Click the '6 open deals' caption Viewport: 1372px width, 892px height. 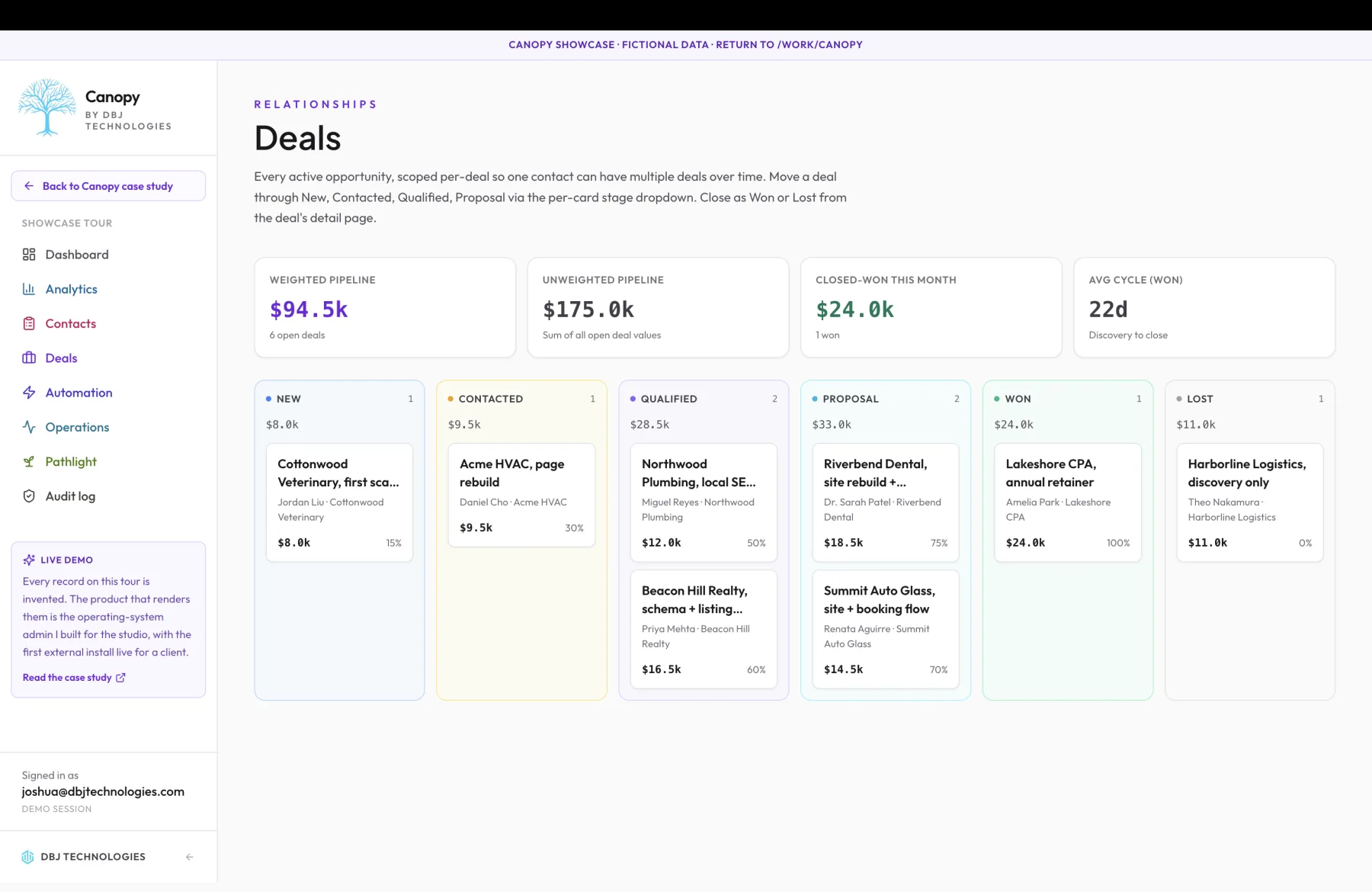[x=297, y=335]
